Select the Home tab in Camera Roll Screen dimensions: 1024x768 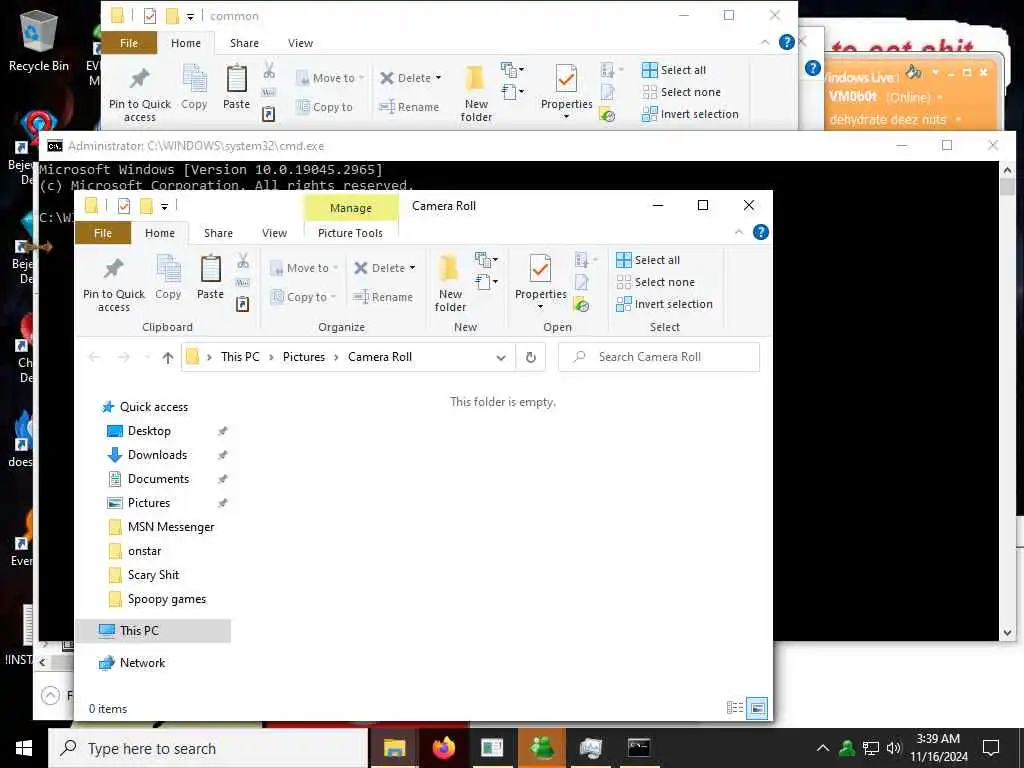[160, 233]
